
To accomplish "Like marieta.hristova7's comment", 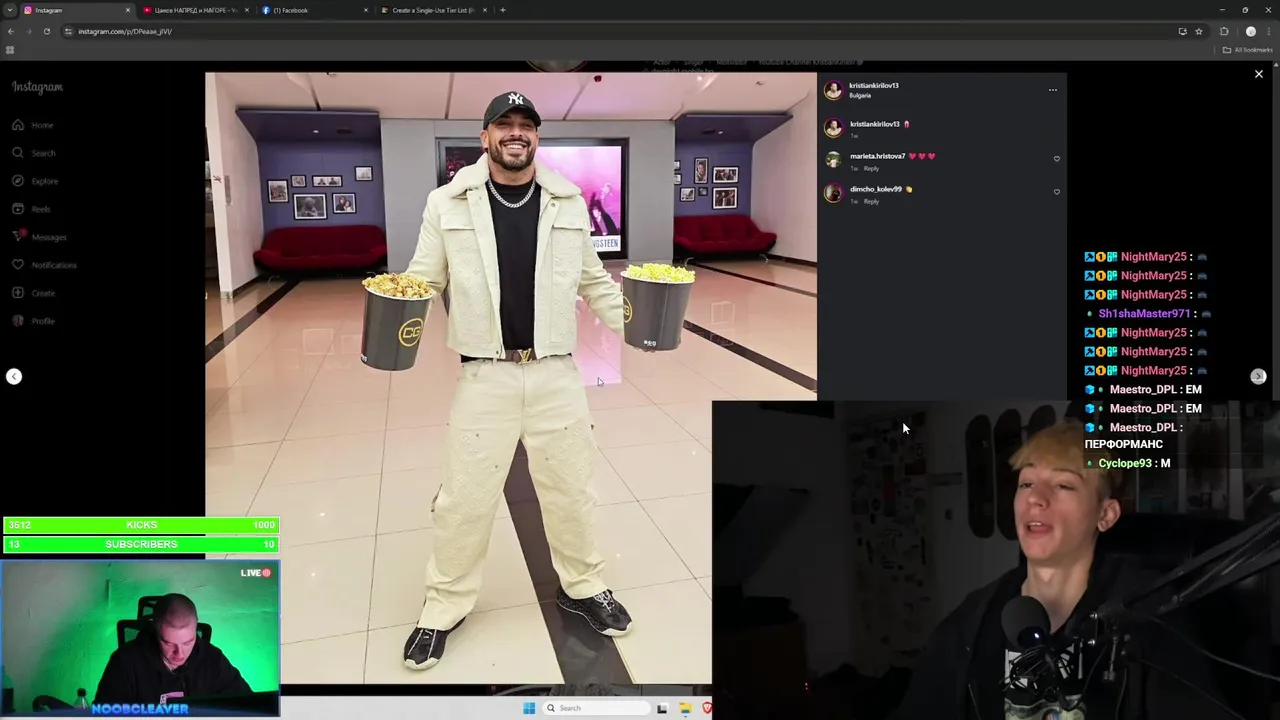I will (1057, 159).
